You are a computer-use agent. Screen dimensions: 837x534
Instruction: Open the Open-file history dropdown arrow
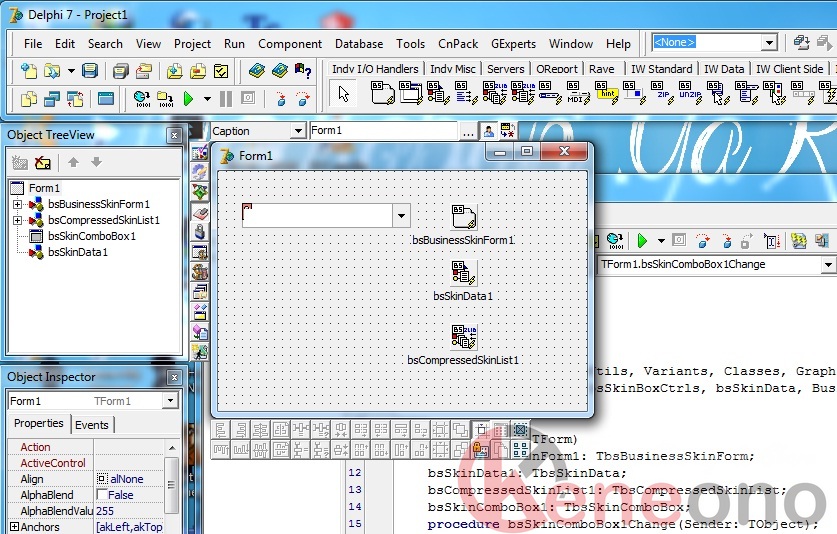click(71, 70)
